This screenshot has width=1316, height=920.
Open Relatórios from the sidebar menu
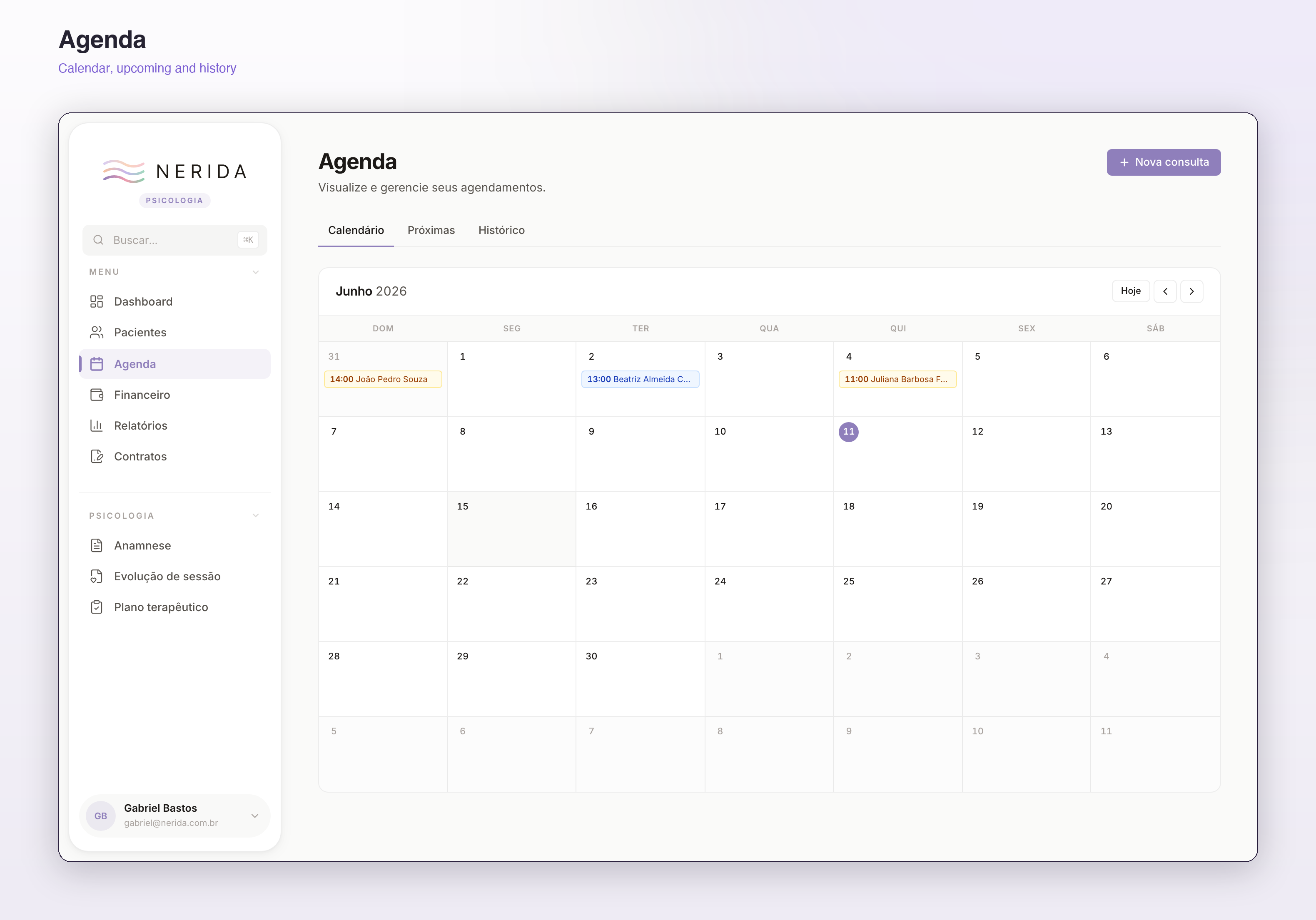tap(175, 425)
